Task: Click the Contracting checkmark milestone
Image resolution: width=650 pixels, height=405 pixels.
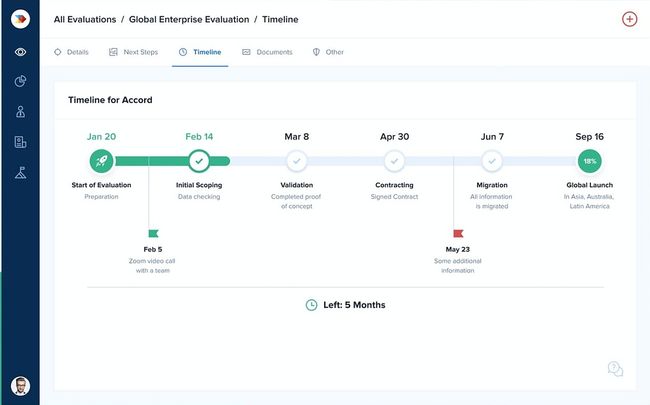Action: [394, 161]
